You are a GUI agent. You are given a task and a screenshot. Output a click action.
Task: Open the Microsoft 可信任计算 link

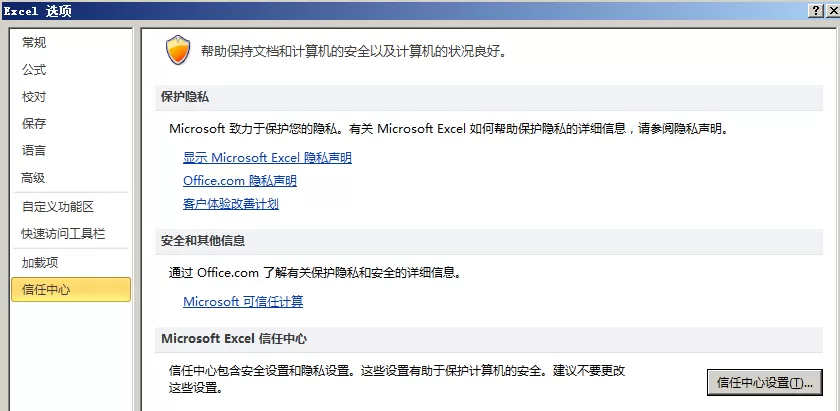(243, 301)
